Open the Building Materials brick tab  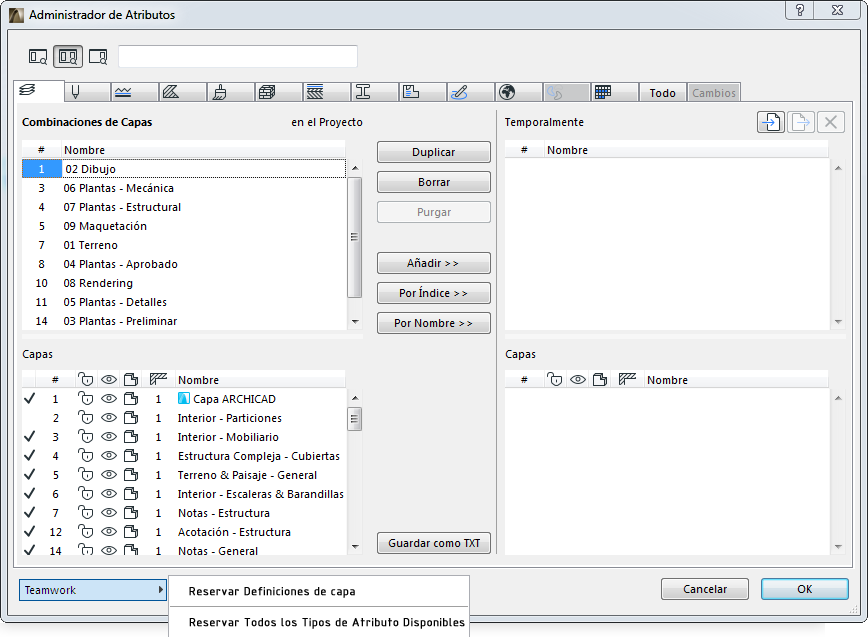tap(278, 92)
